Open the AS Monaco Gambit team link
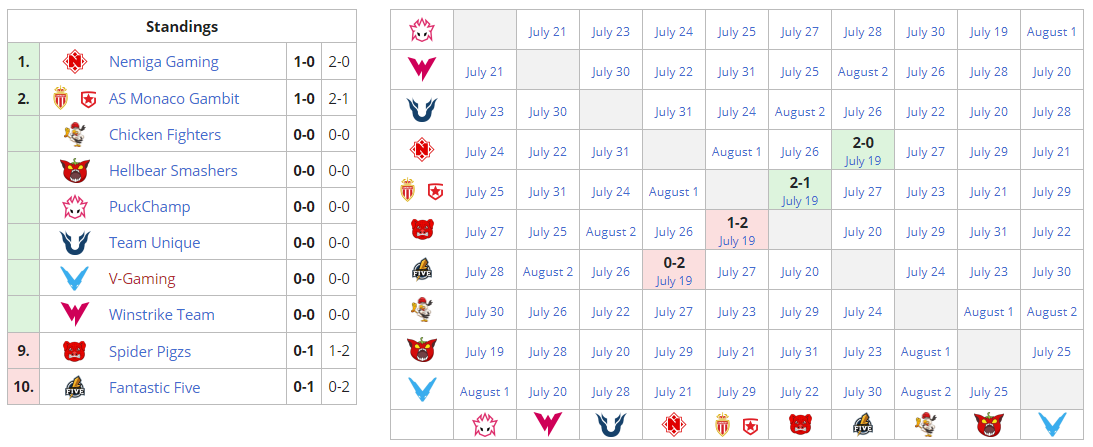The height and width of the screenshot is (447, 1093). pos(174,98)
